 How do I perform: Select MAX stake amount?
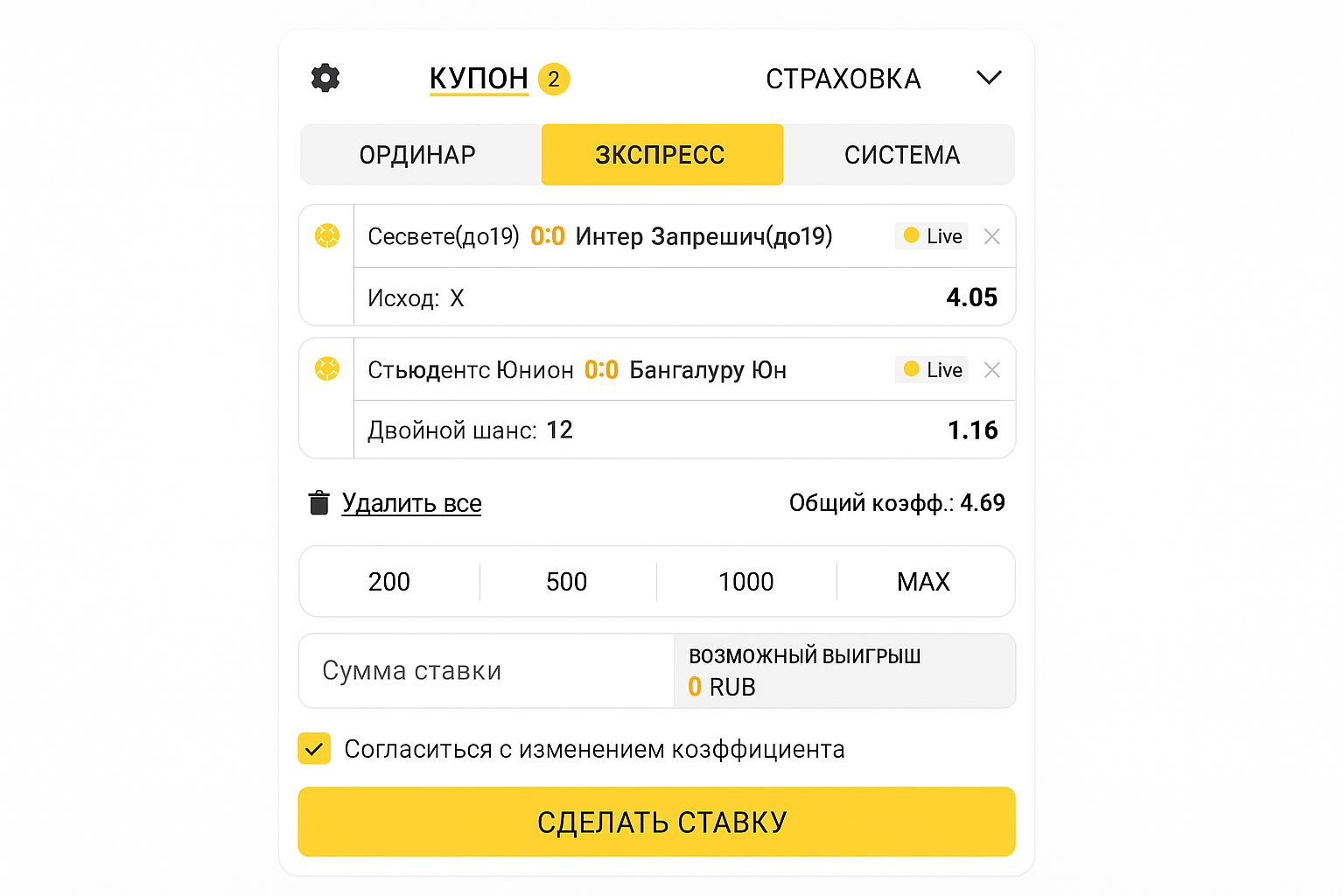tap(923, 582)
